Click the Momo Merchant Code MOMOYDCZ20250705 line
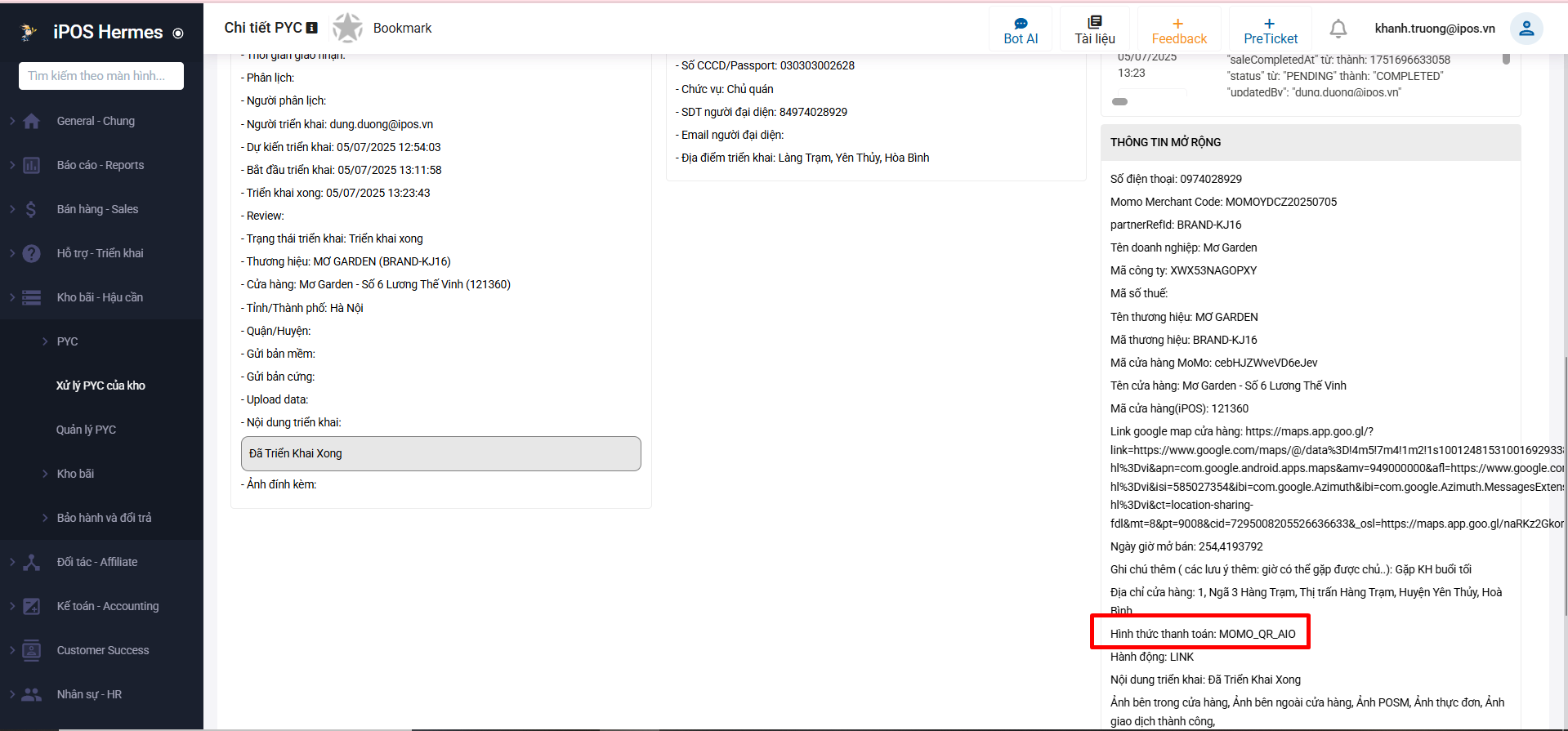The width and height of the screenshot is (1568, 731). point(1223,202)
